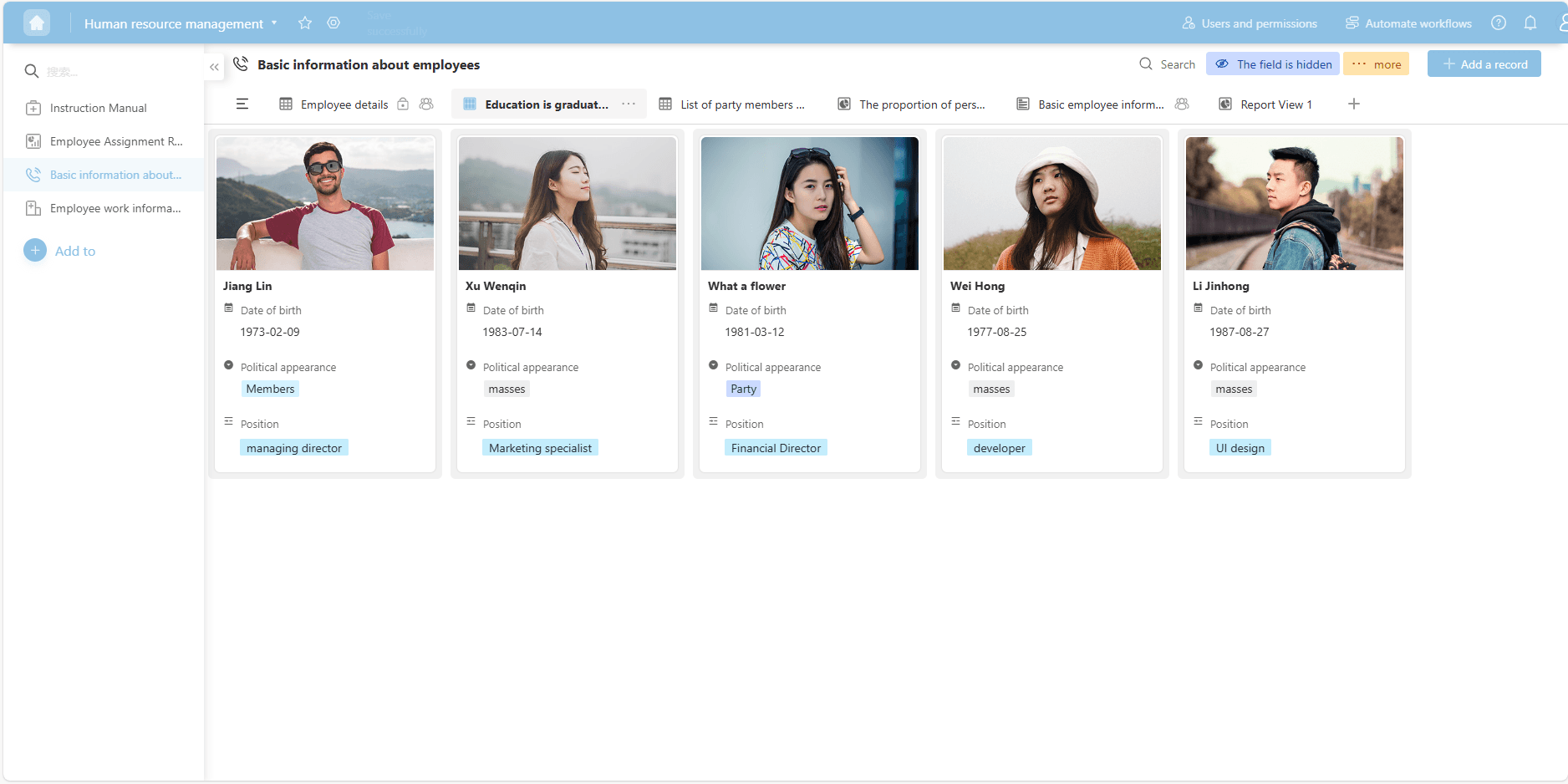
Task: Switch to List of party members tab
Action: [732, 104]
